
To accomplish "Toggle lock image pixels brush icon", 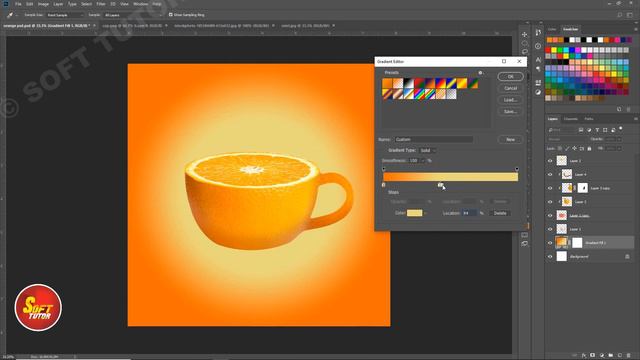I will pyautogui.click(x=567, y=149).
